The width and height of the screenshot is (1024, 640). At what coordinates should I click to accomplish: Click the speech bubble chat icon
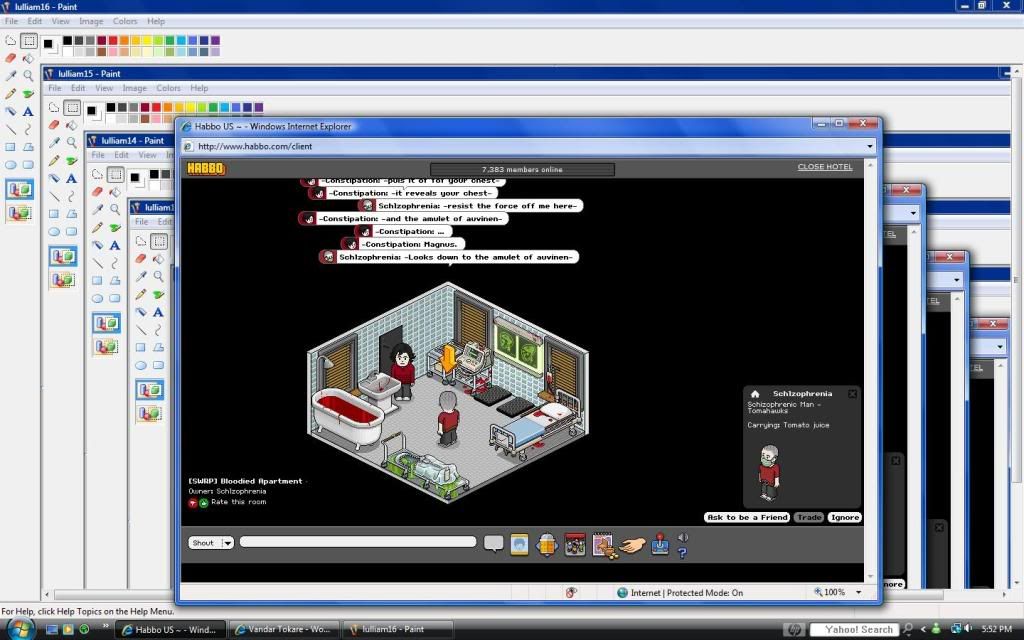pos(493,544)
